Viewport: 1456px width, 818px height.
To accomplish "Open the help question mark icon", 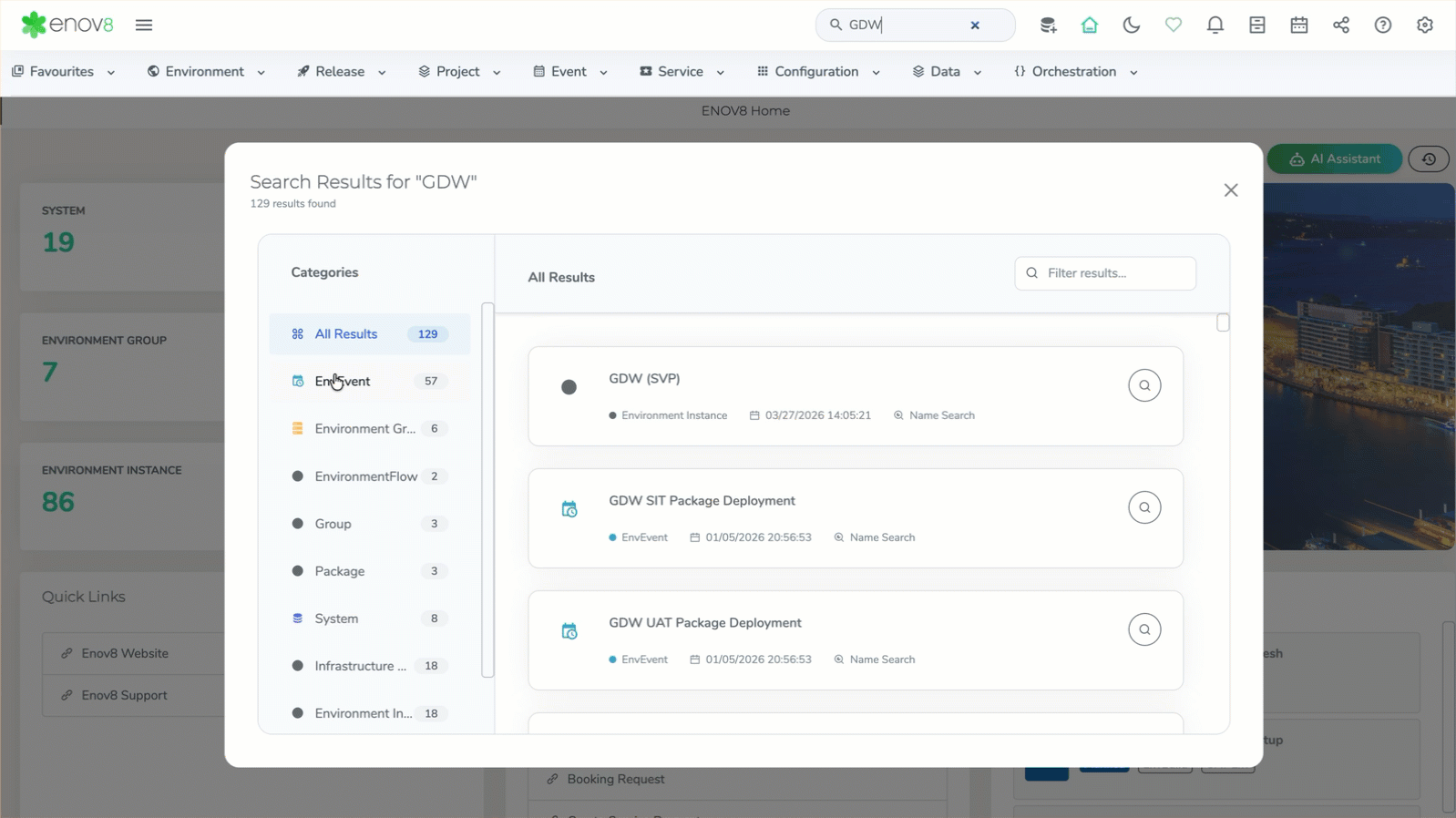I will click(1382, 25).
